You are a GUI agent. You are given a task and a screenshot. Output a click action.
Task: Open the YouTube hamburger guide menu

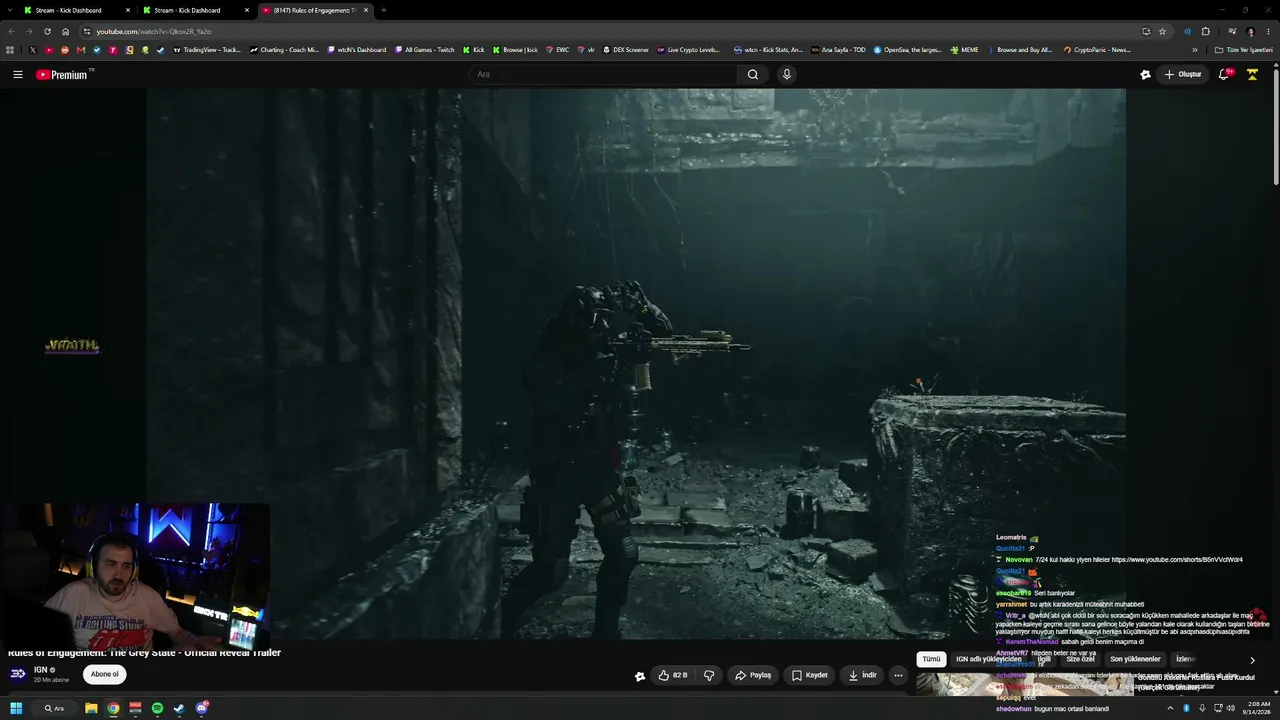point(17,74)
